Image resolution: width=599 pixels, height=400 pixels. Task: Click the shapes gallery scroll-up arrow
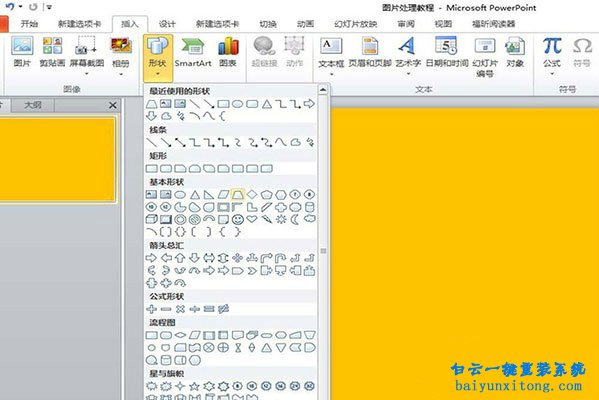323,90
